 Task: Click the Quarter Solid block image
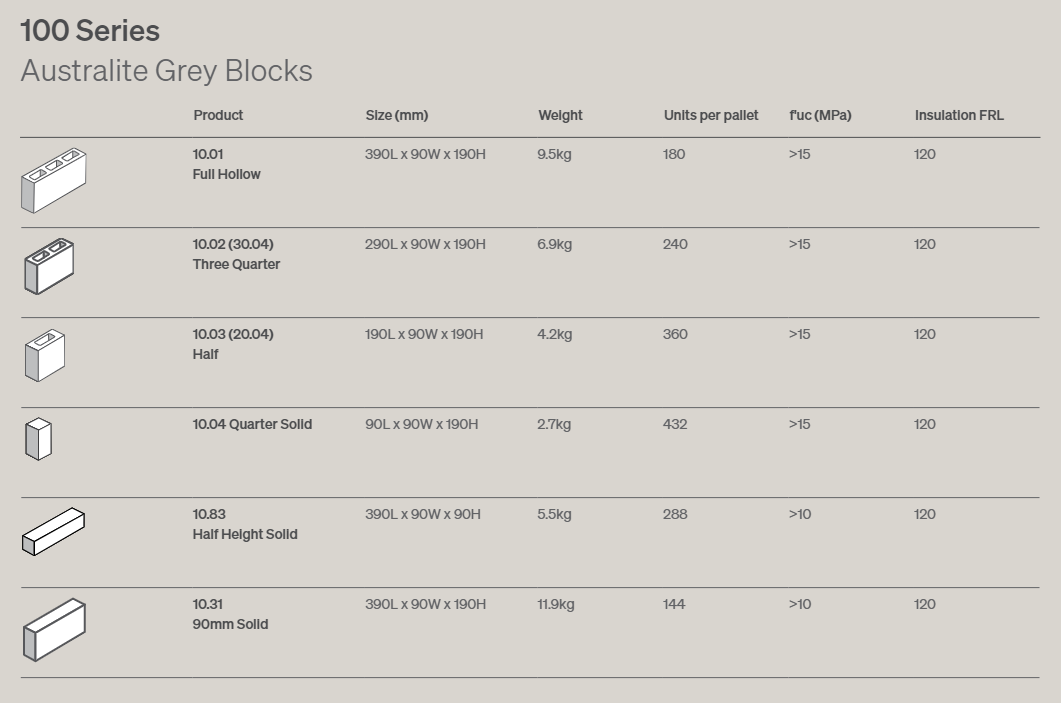click(x=38, y=439)
